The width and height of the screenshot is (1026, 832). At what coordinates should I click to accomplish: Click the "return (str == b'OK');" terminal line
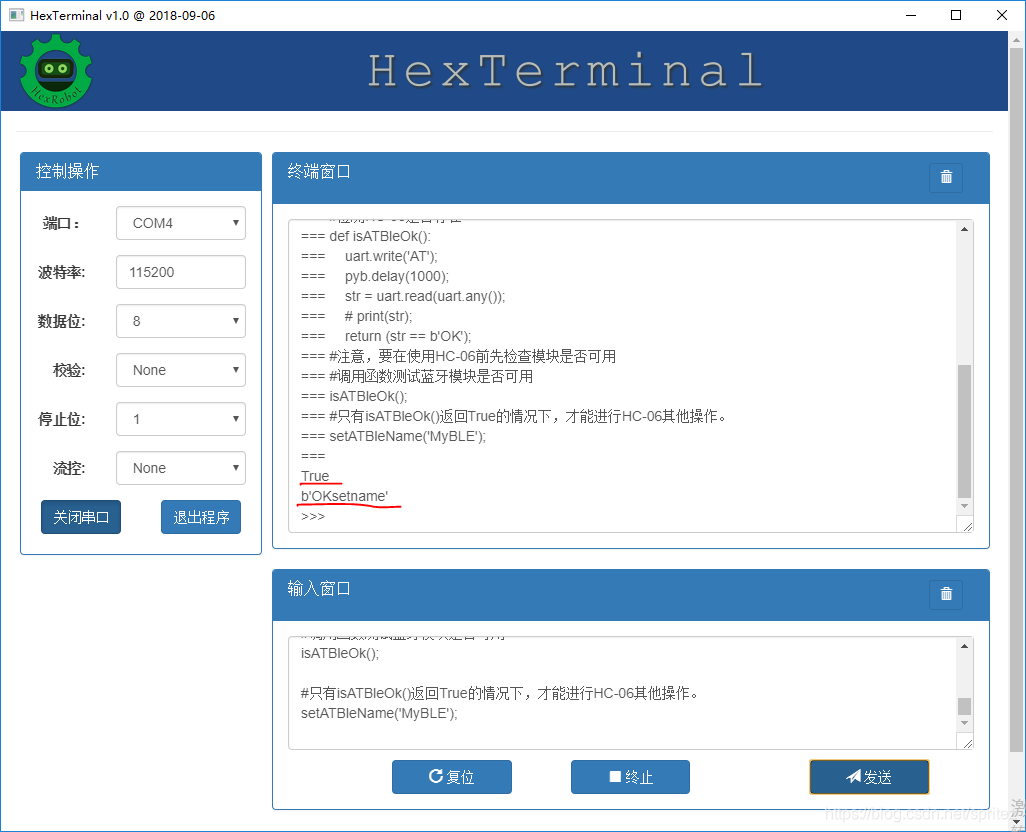pyautogui.click(x=408, y=337)
